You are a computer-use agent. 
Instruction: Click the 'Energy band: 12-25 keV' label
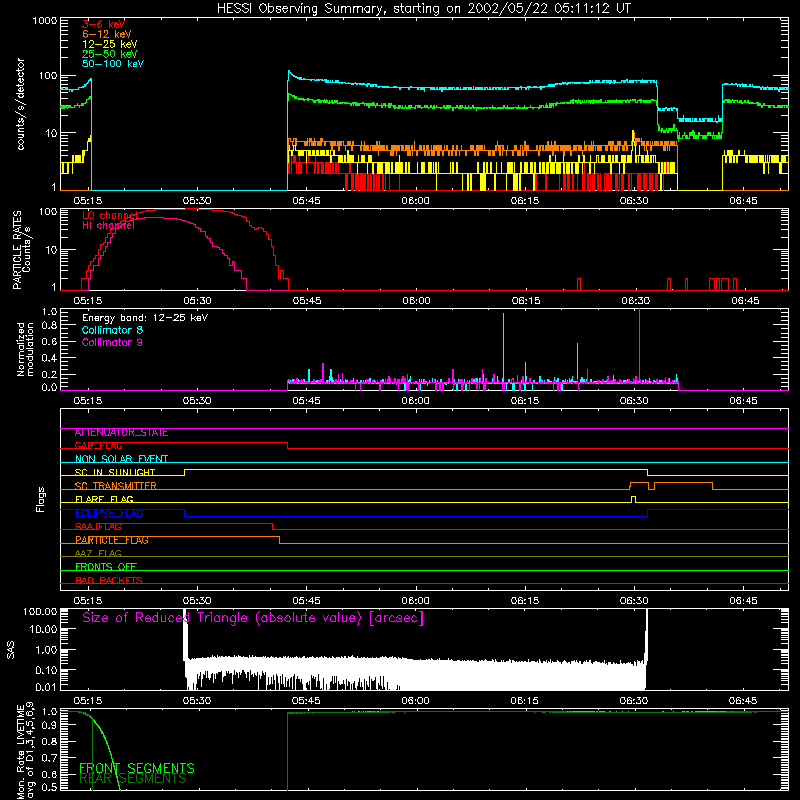coord(145,318)
